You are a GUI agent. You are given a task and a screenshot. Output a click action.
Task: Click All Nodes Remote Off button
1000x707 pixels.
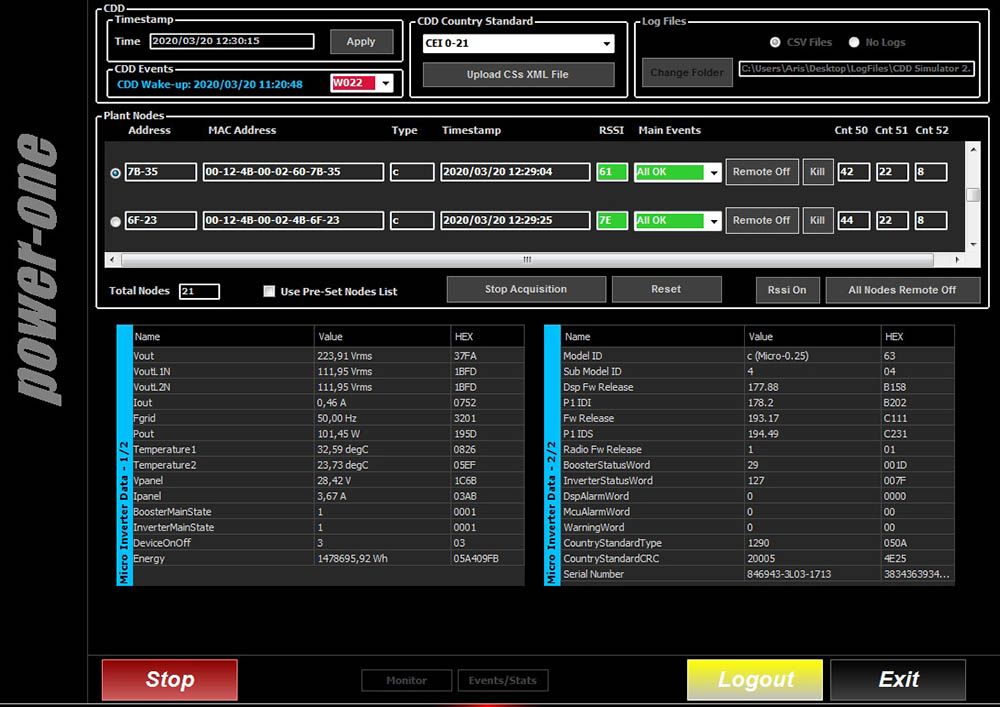(902, 290)
